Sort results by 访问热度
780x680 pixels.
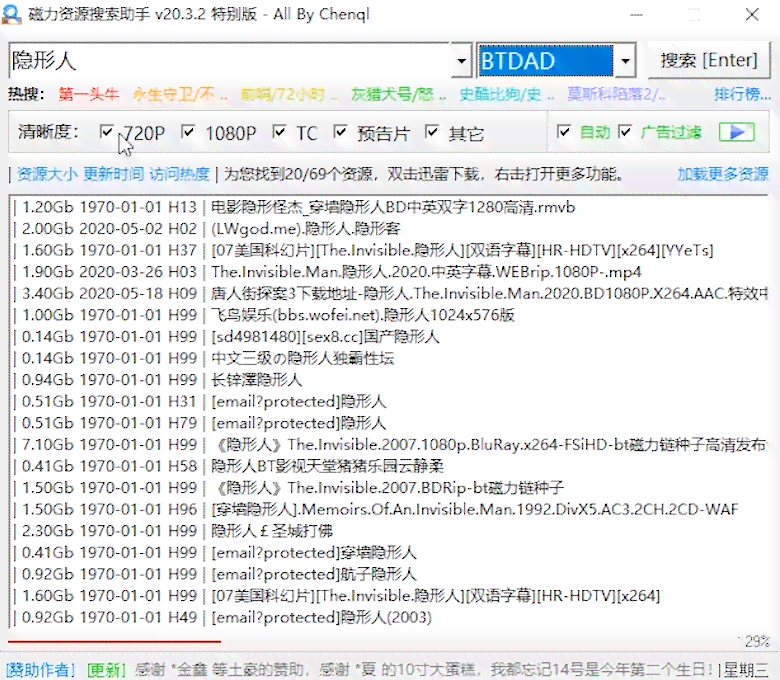180,174
